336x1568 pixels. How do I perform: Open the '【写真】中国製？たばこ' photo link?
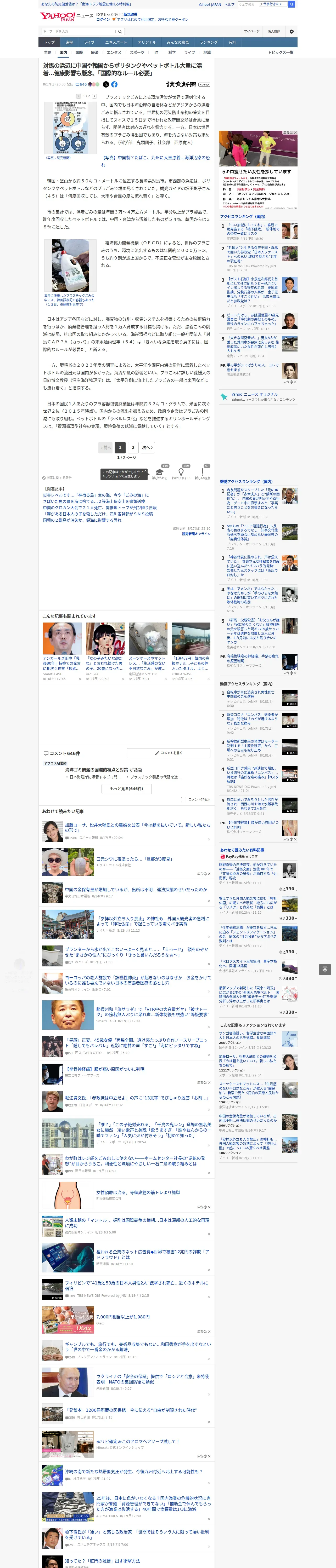click(155, 161)
